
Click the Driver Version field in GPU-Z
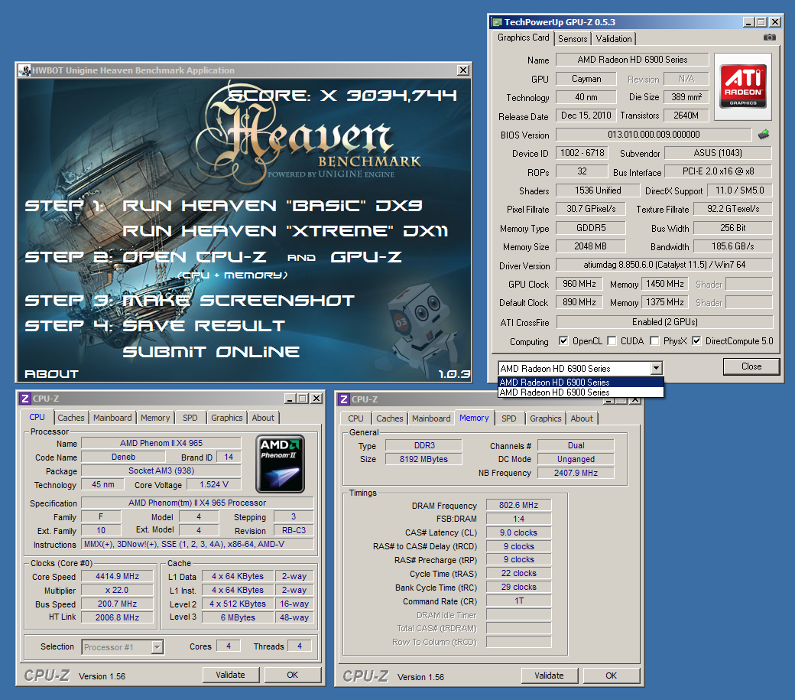pyautogui.click(x=664, y=265)
